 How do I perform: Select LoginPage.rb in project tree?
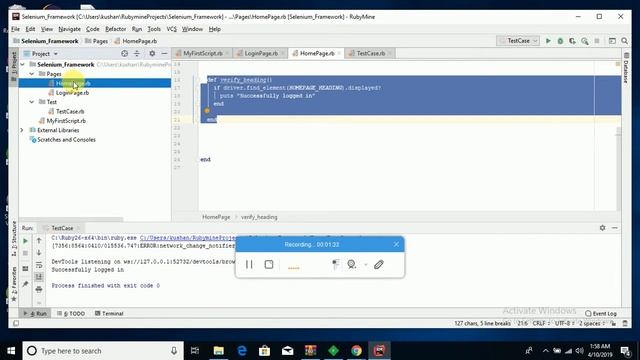point(72,93)
